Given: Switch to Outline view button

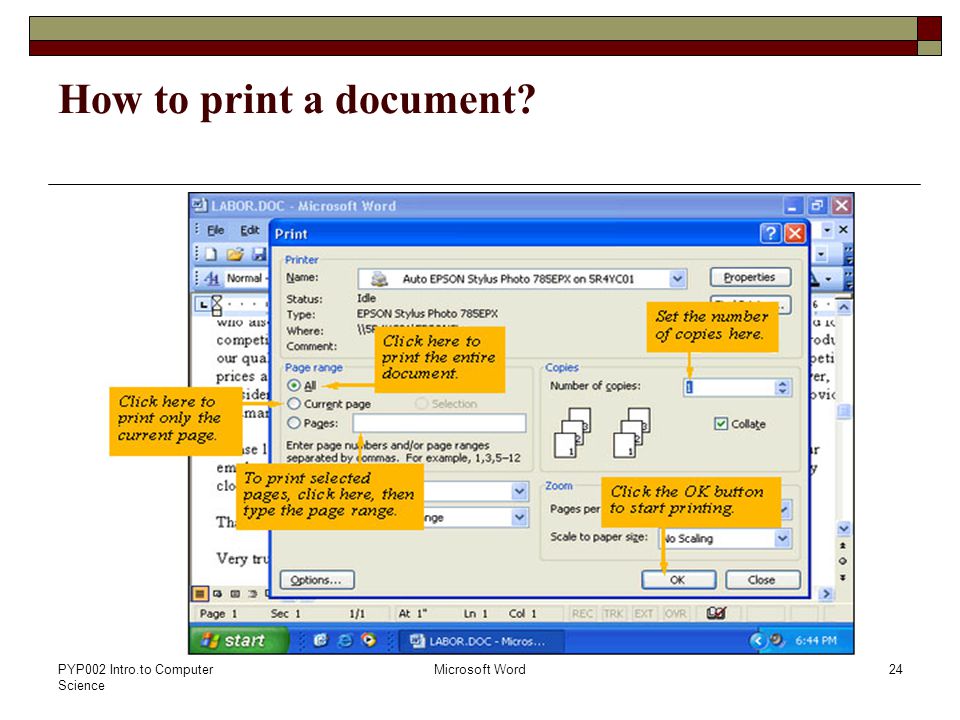Looking at the screenshot, I should [x=252, y=593].
